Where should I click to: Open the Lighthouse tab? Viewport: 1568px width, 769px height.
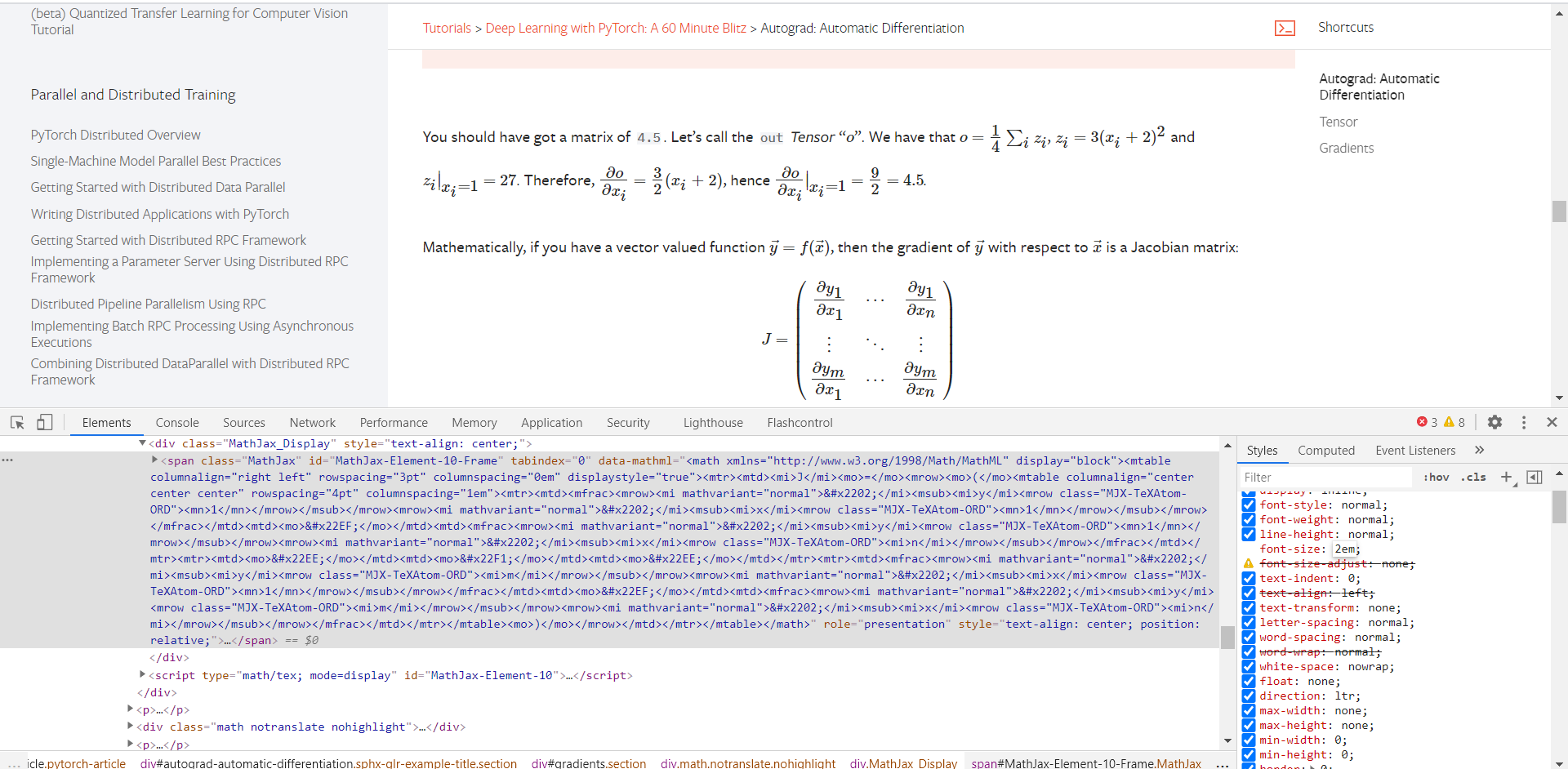tap(713, 422)
